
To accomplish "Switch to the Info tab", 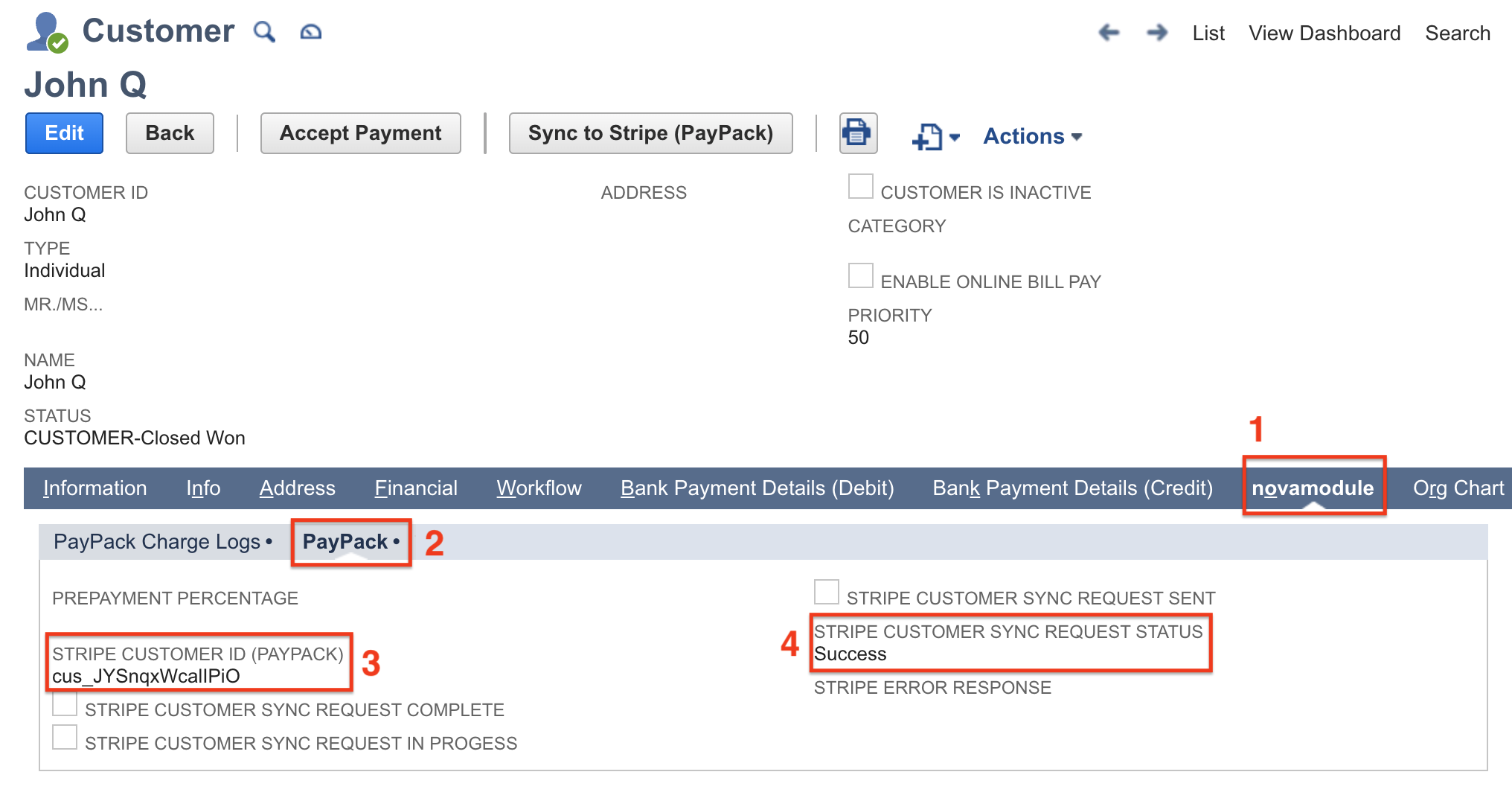I will (203, 488).
